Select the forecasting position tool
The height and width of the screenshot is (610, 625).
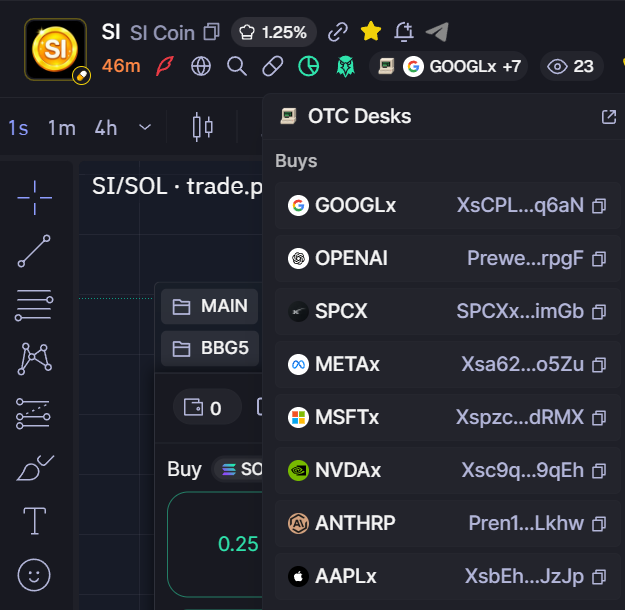point(33,414)
